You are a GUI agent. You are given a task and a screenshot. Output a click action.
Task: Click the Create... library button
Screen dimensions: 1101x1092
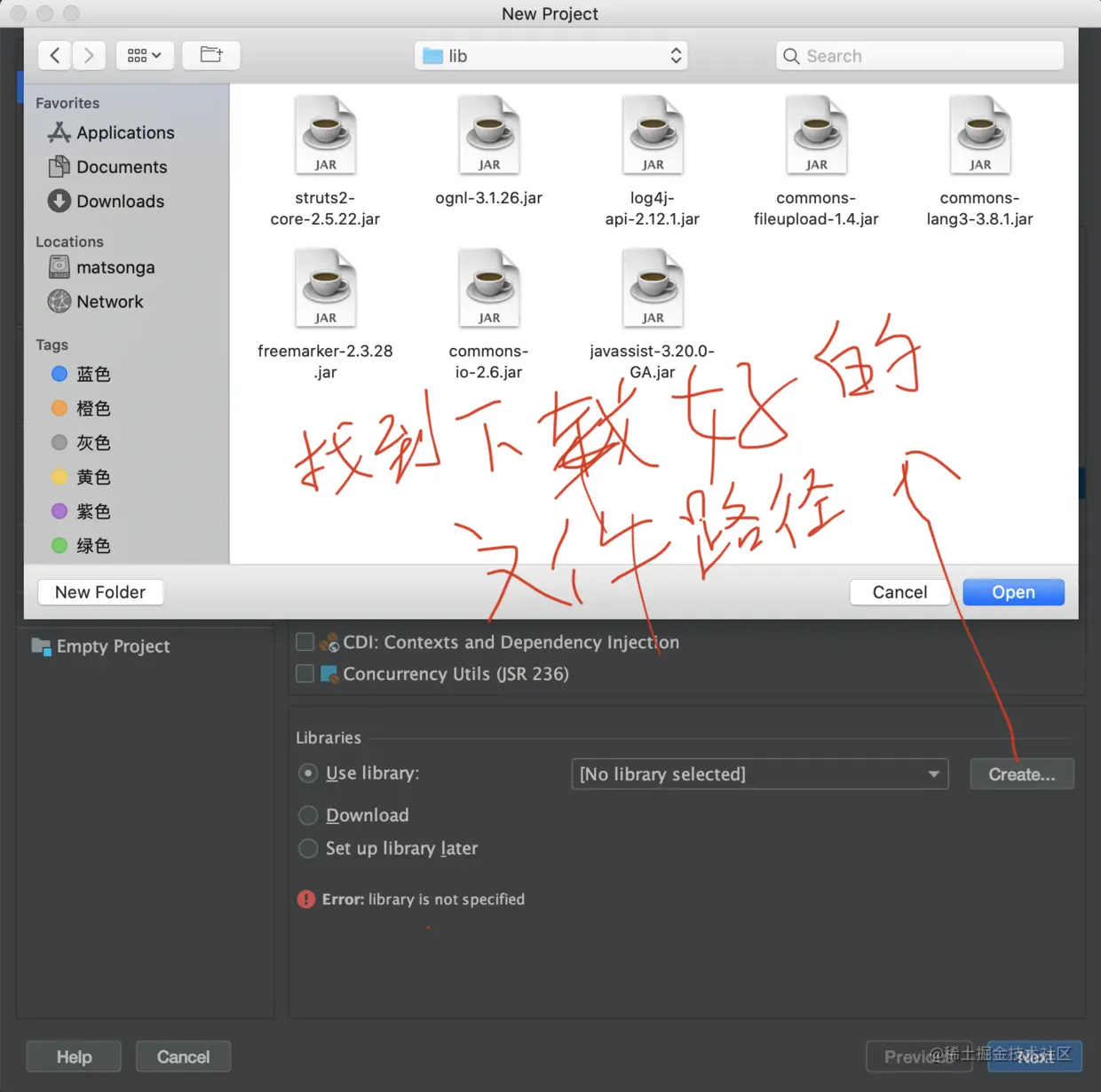(1022, 774)
